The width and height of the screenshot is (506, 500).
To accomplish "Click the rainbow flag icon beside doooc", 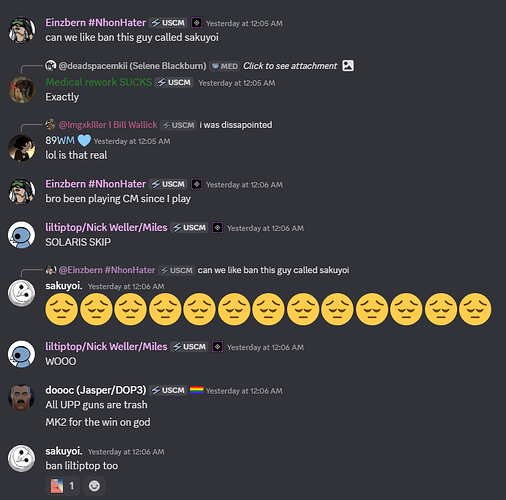I will pos(197,390).
